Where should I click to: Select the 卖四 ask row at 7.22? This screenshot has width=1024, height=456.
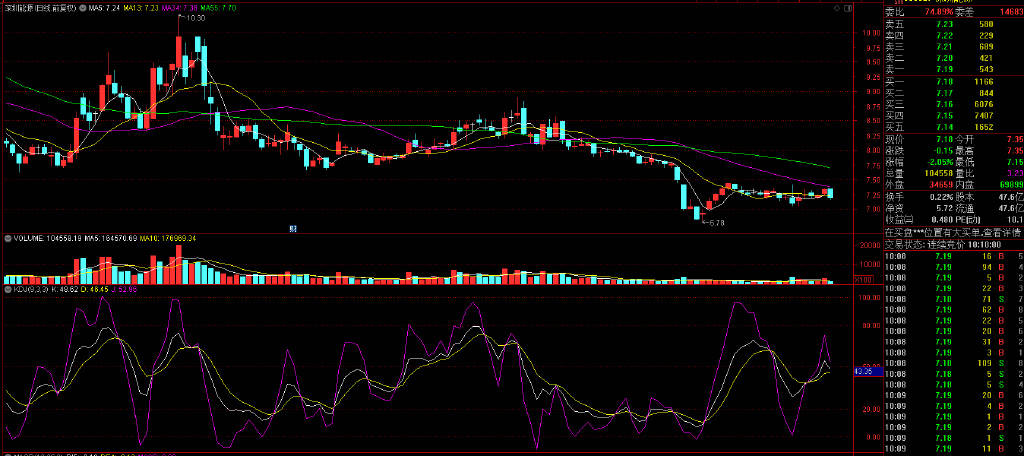(x=953, y=36)
